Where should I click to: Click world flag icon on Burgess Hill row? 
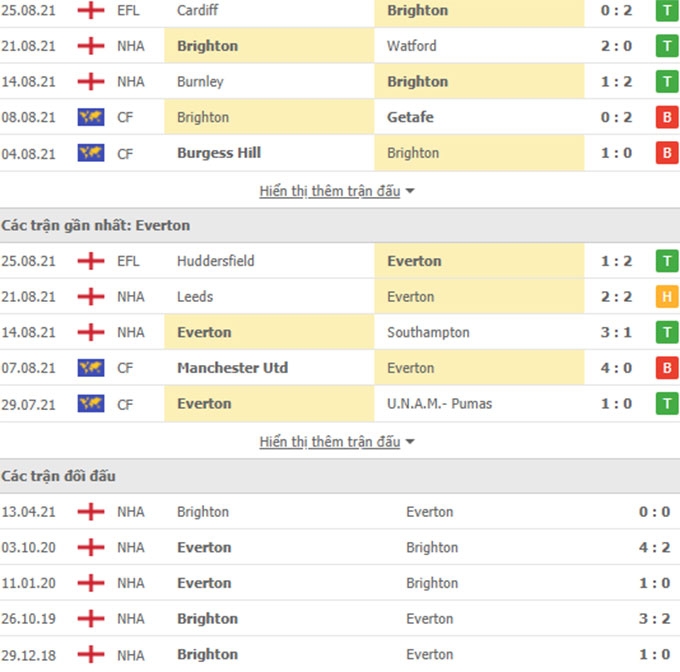point(91,153)
